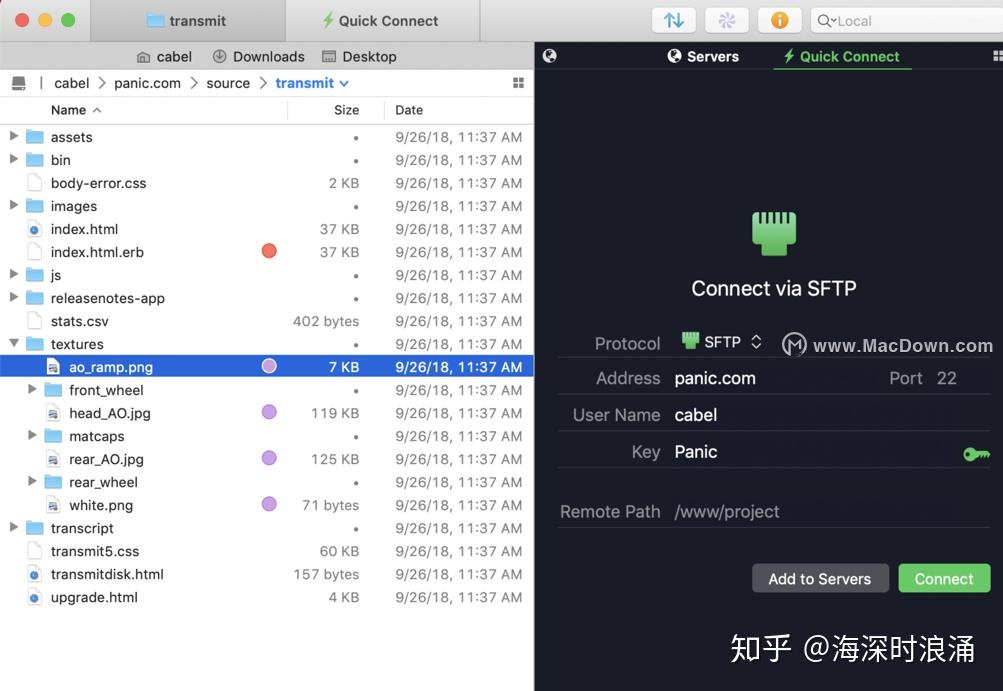Collapse the textures folder
This screenshot has height=691, width=1003.
click(x=14, y=344)
